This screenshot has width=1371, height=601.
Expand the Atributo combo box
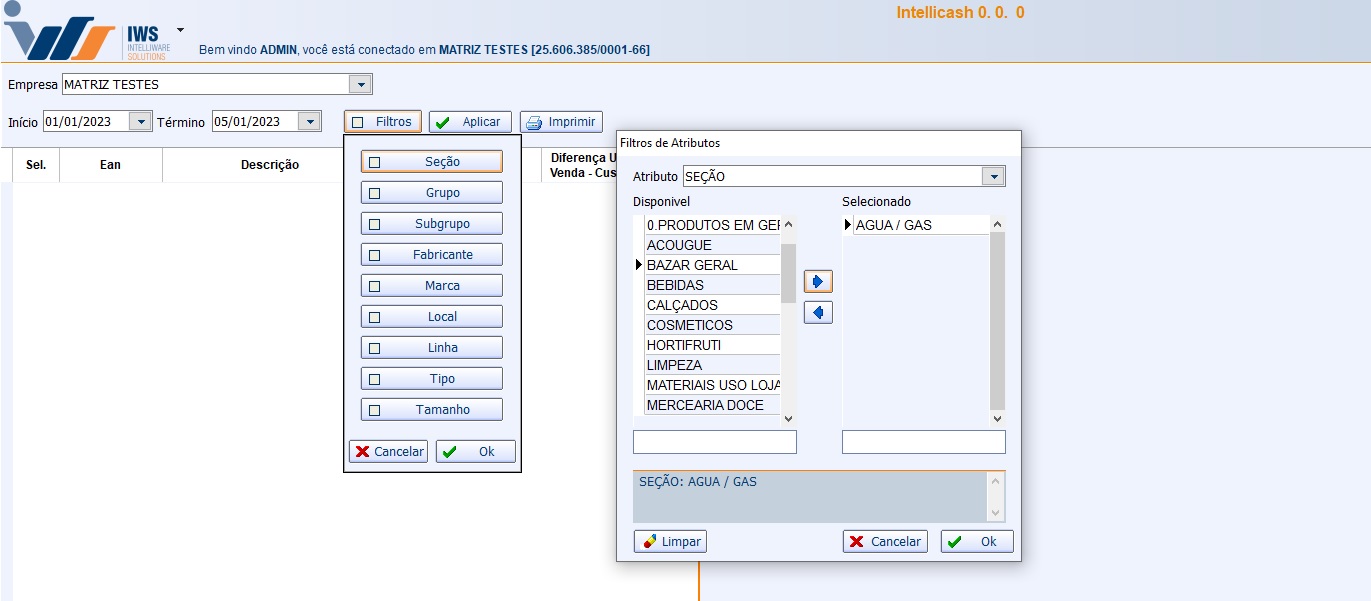[993, 177]
